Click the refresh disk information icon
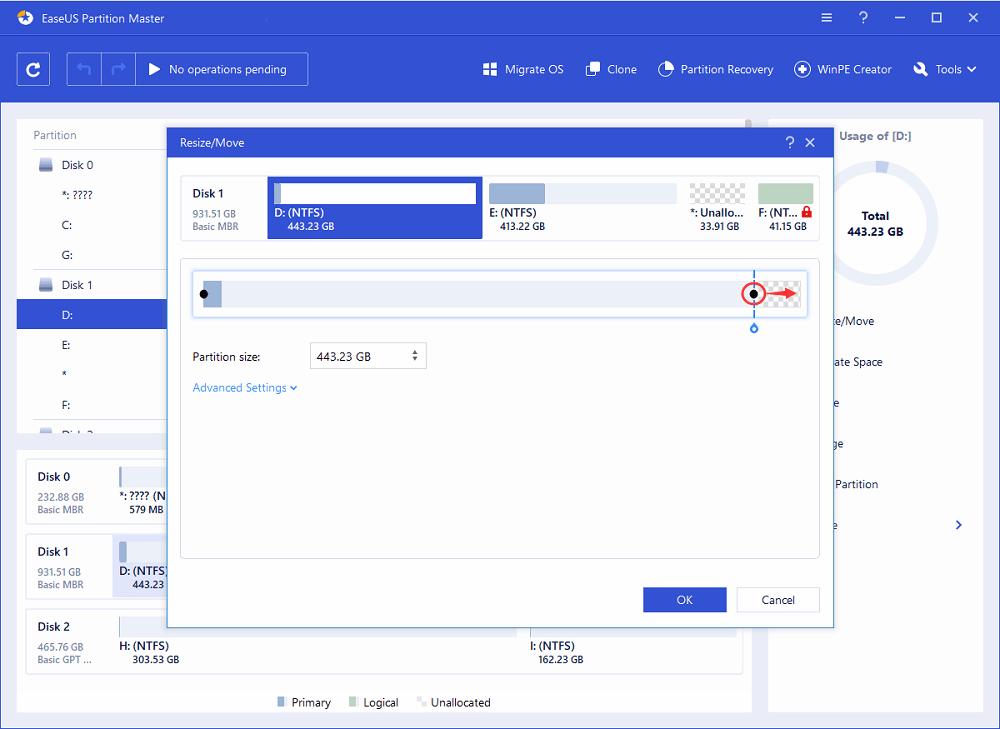 pos(33,69)
